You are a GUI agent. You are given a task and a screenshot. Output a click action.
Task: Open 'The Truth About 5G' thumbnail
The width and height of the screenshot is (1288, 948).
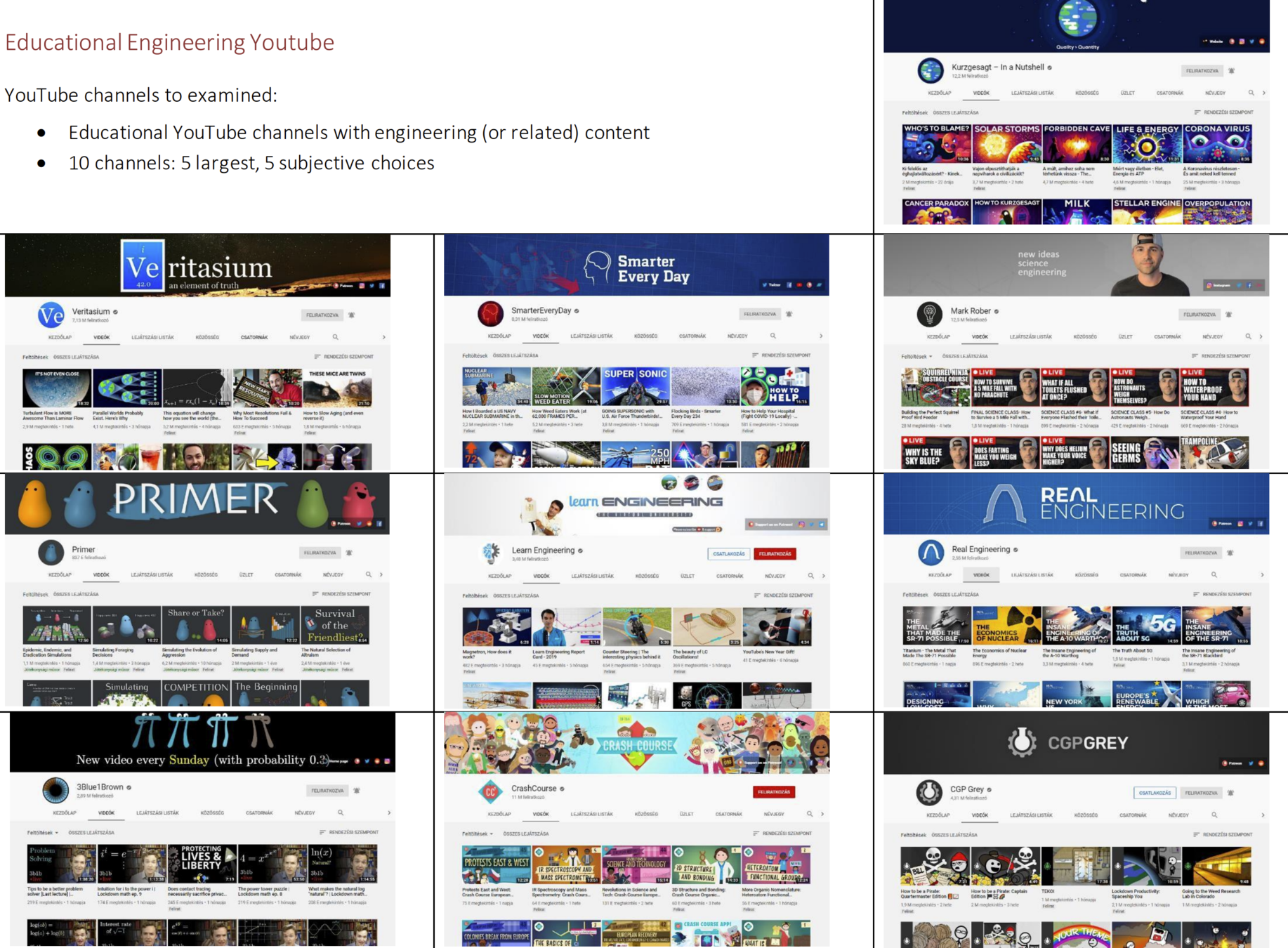1145,626
